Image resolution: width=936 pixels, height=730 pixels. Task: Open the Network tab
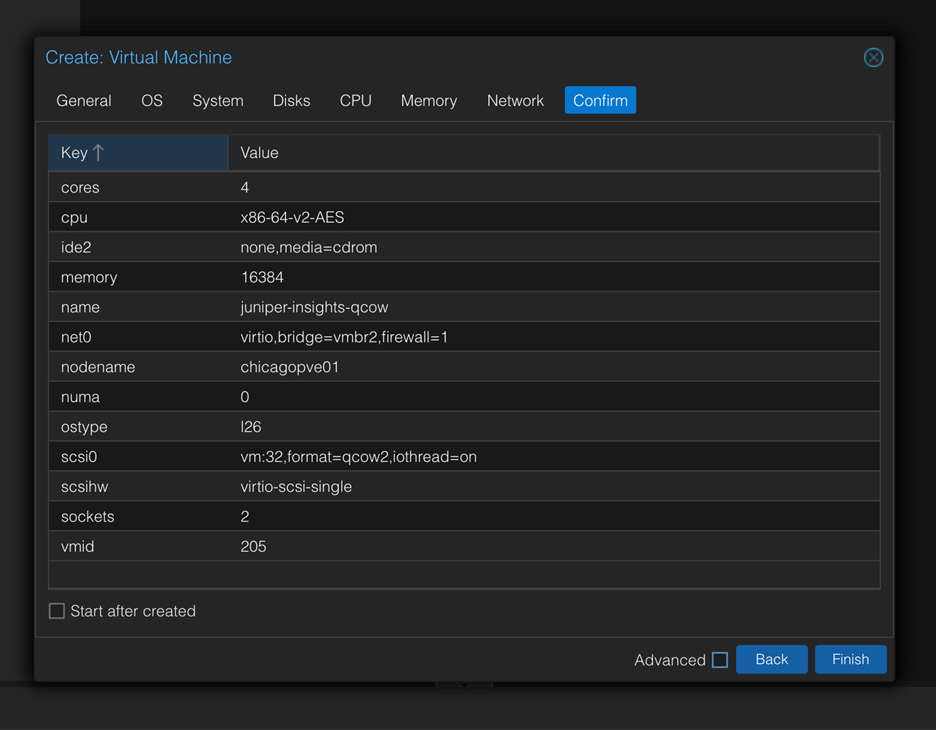point(515,101)
